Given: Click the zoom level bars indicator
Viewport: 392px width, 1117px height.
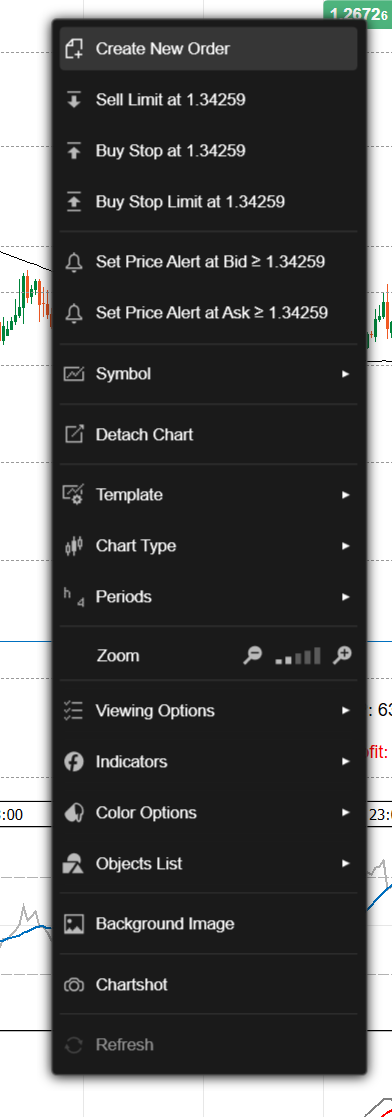Looking at the screenshot, I should tap(298, 656).
